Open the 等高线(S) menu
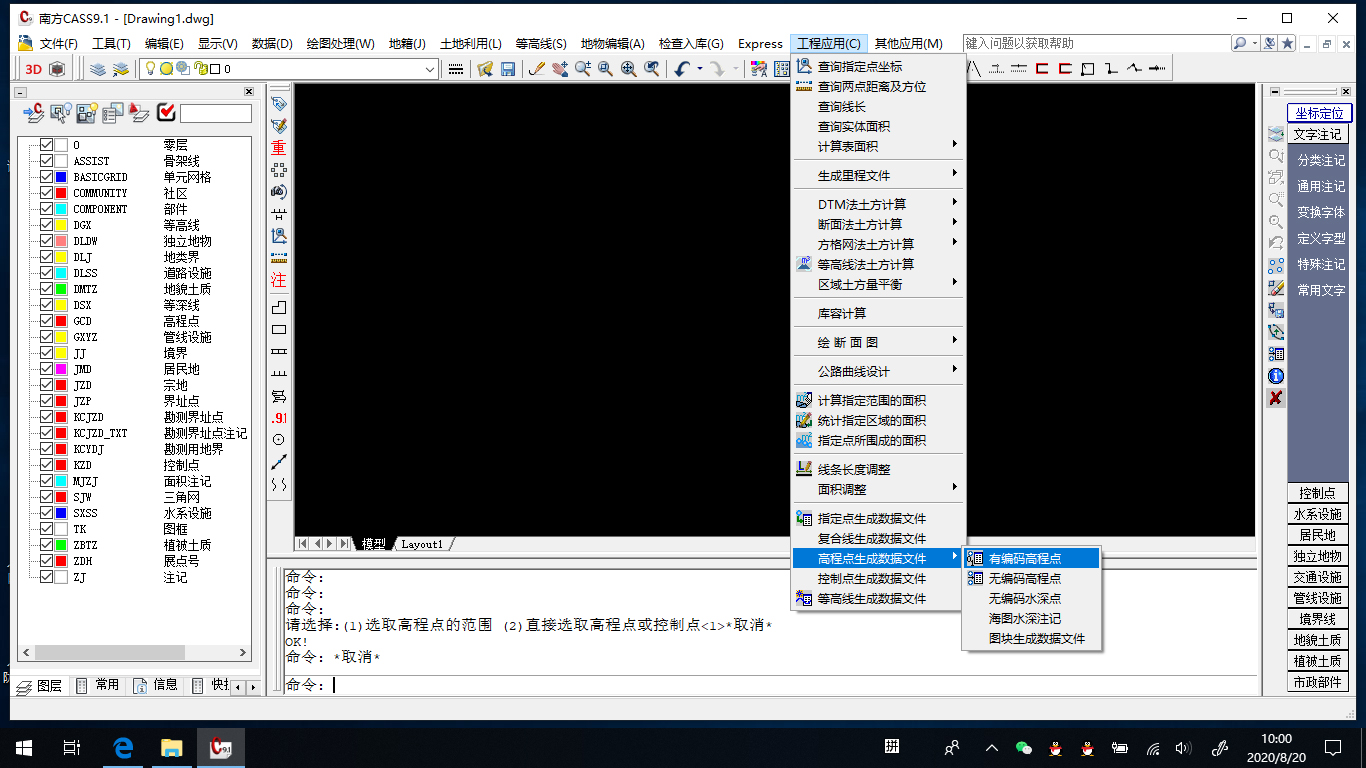Image resolution: width=1366 pixels, height=768 pixels. pyautogui.click(x=541, y=43)
